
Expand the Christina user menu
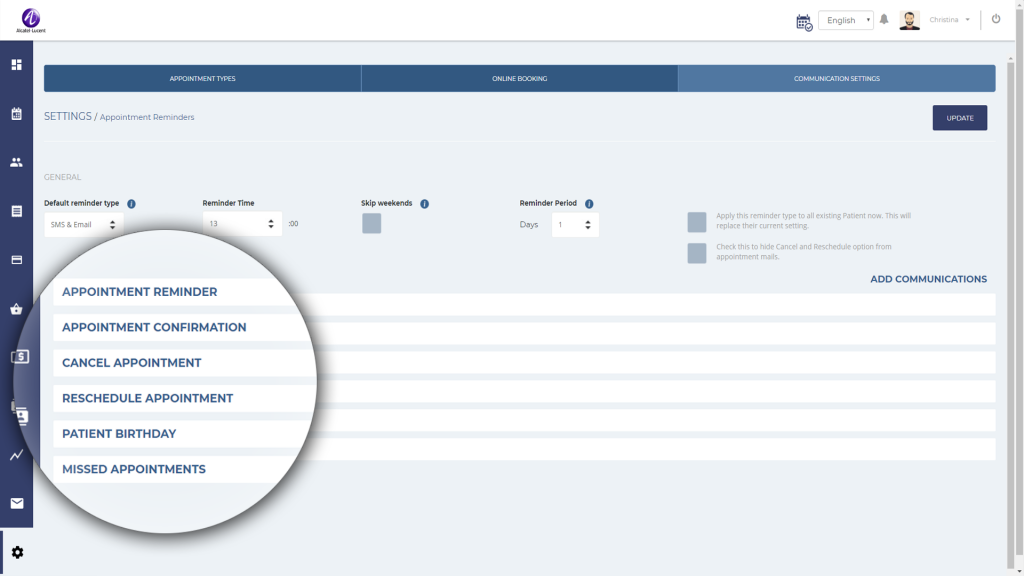[950, 20]
